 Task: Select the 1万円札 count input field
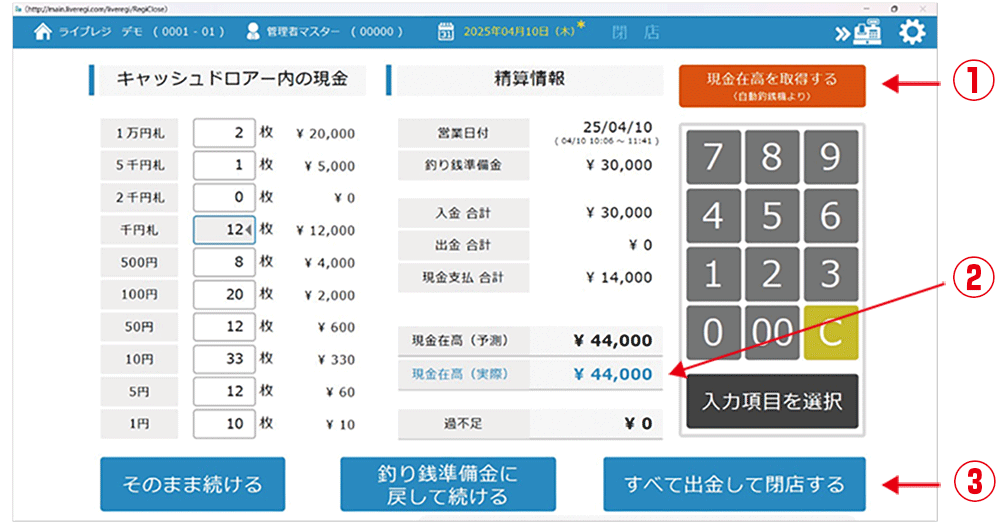click(224, 133)
